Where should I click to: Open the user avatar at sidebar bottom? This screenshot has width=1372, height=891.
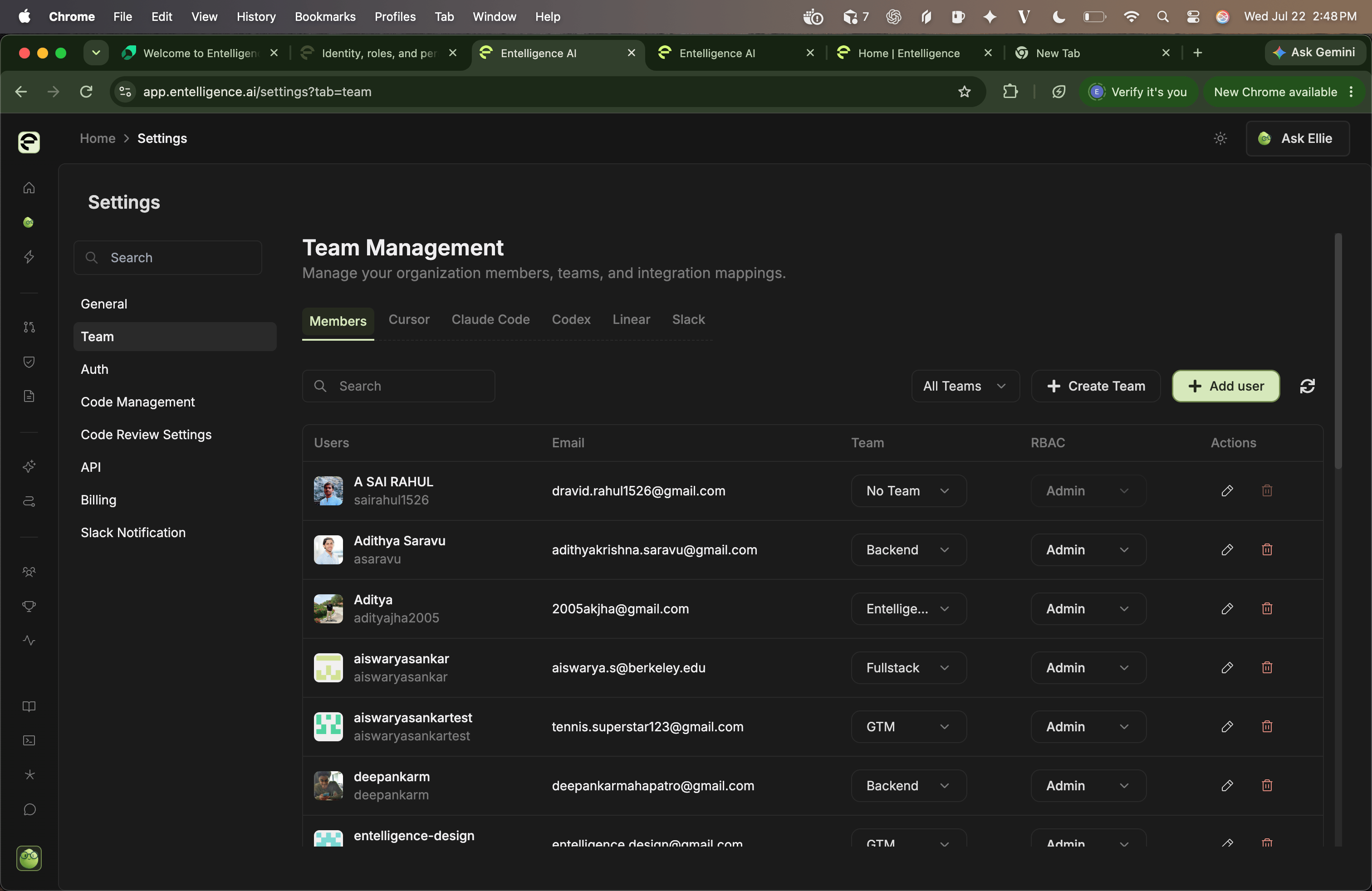point(29,859)
